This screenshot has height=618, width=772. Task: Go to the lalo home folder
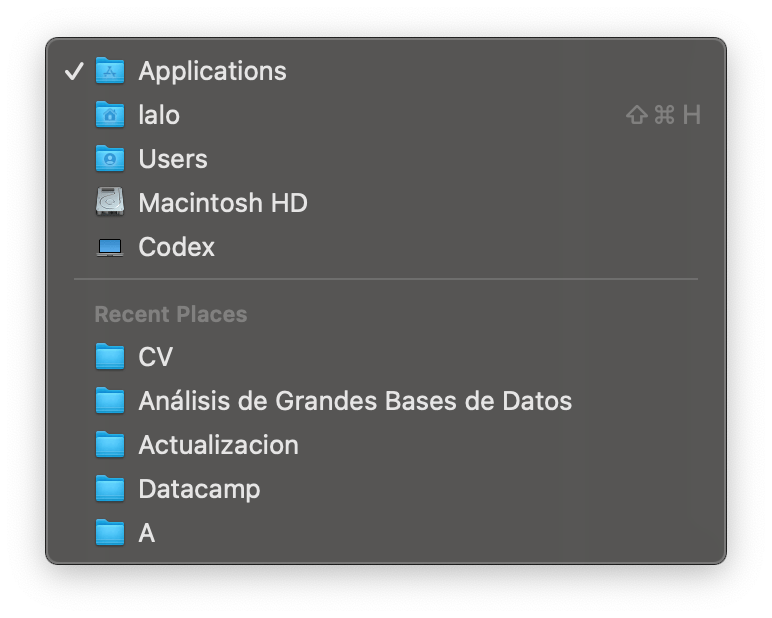click(159, 115)
